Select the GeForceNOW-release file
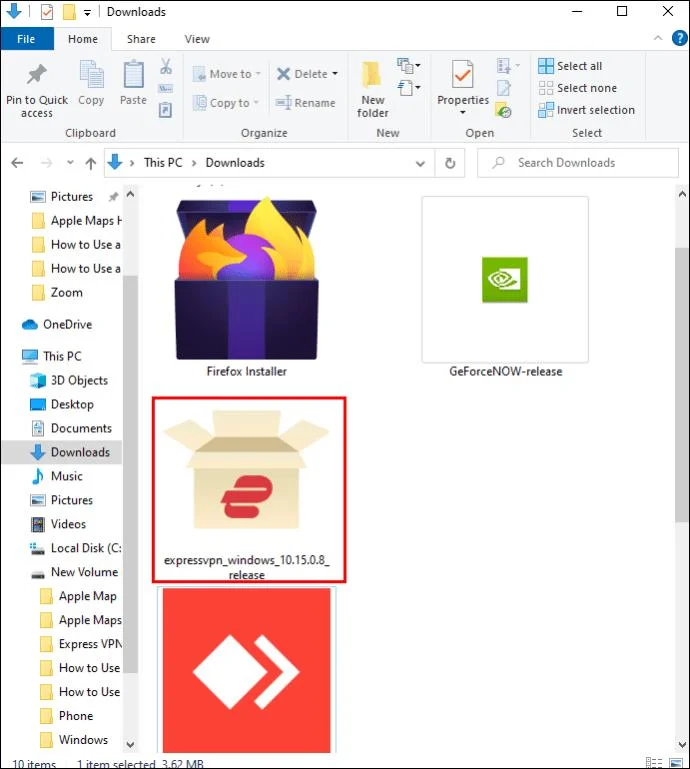Screen dimensions: 690x769 (505, 287)
